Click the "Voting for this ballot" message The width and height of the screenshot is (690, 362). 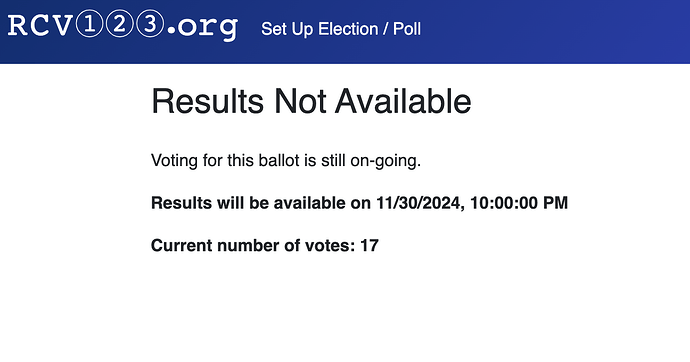point(286,161)
